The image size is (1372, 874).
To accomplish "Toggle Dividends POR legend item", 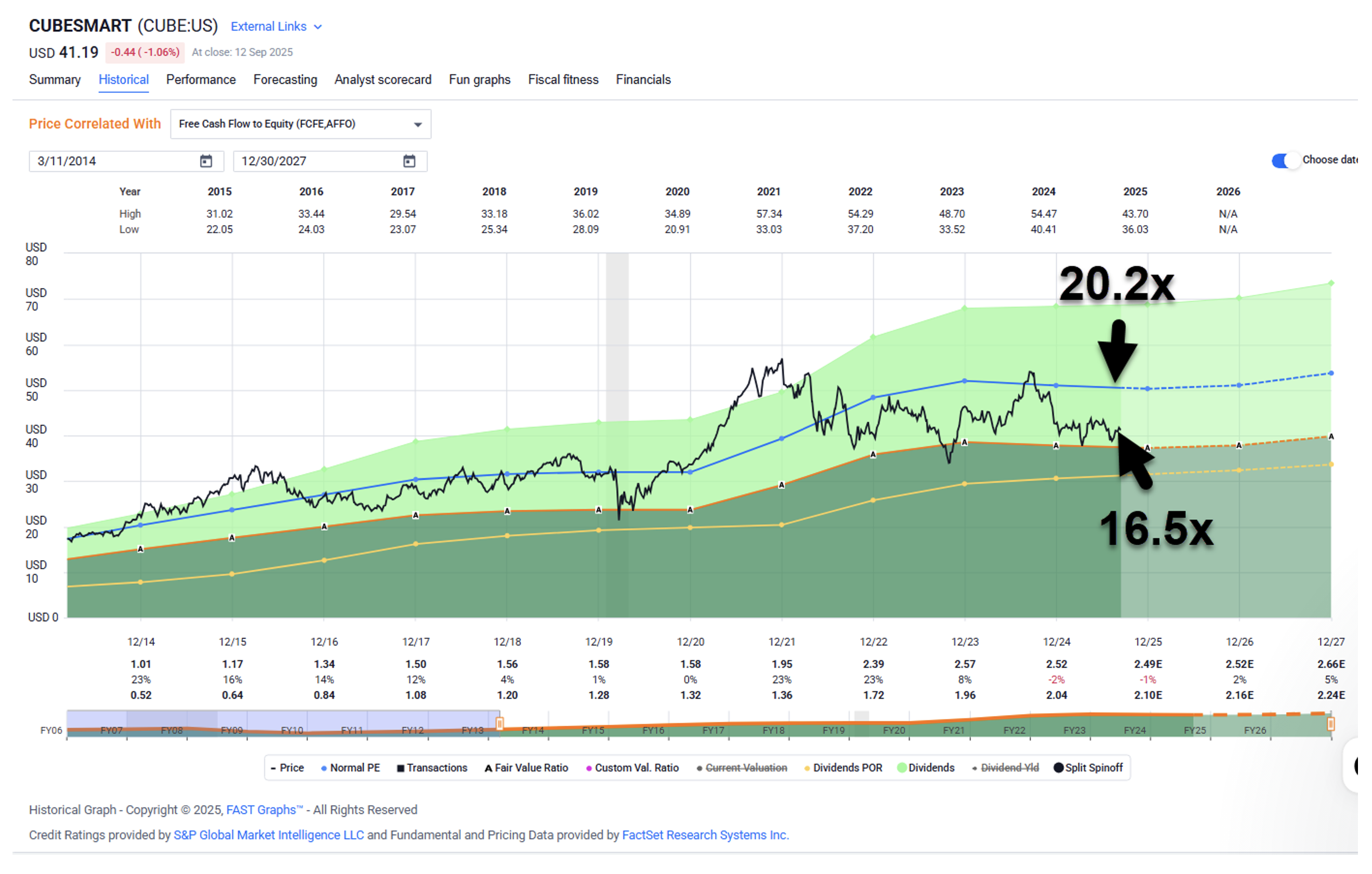I will click(843, 768).
